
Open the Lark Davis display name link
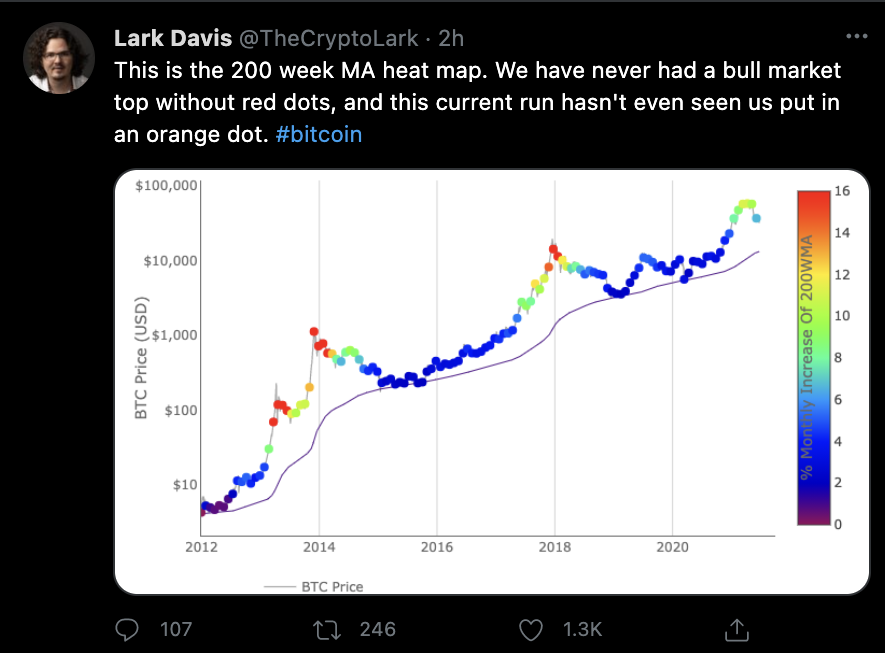point(169,38)
